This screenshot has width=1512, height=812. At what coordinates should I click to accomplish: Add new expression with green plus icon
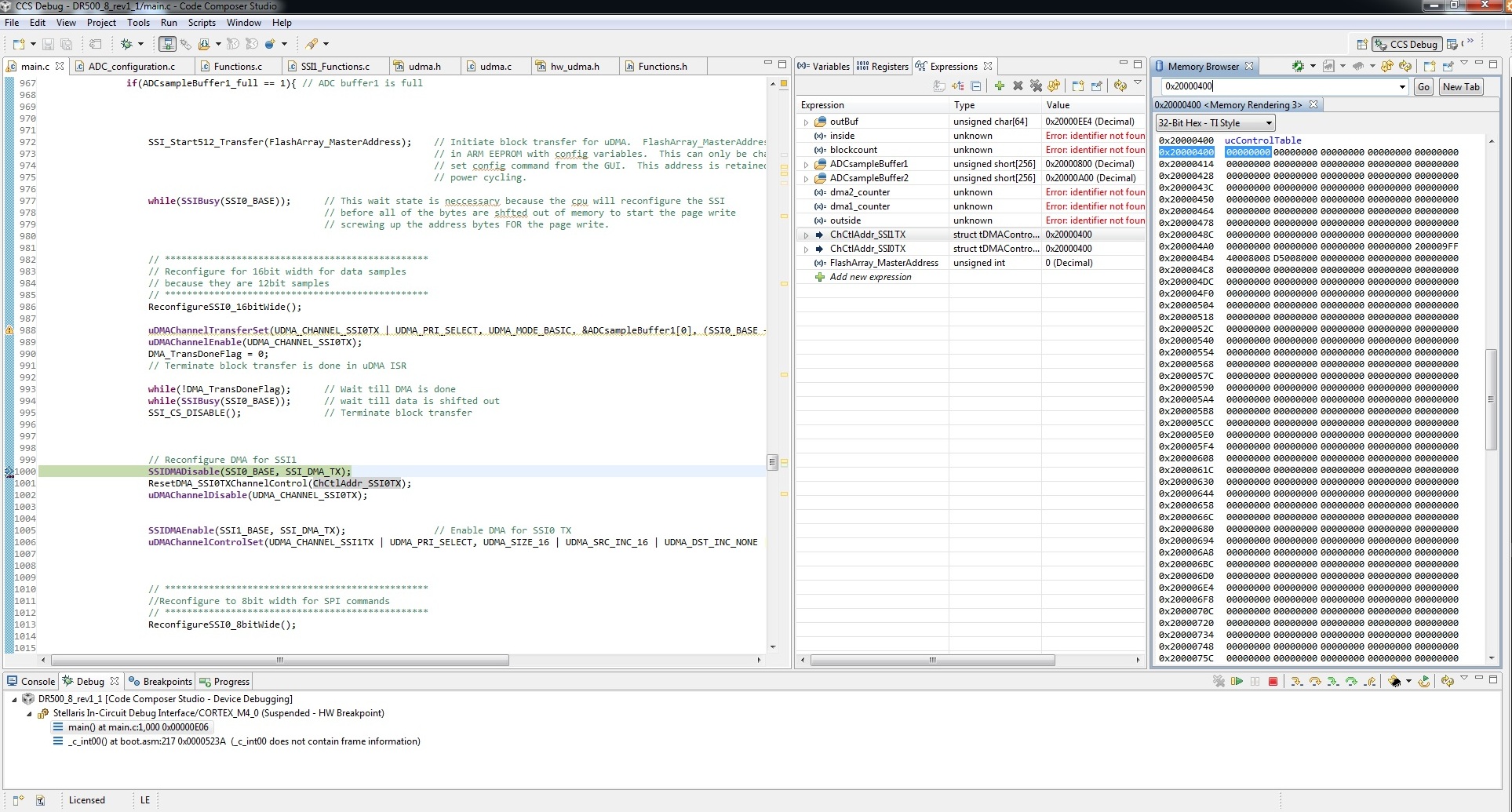click(999, 86)
